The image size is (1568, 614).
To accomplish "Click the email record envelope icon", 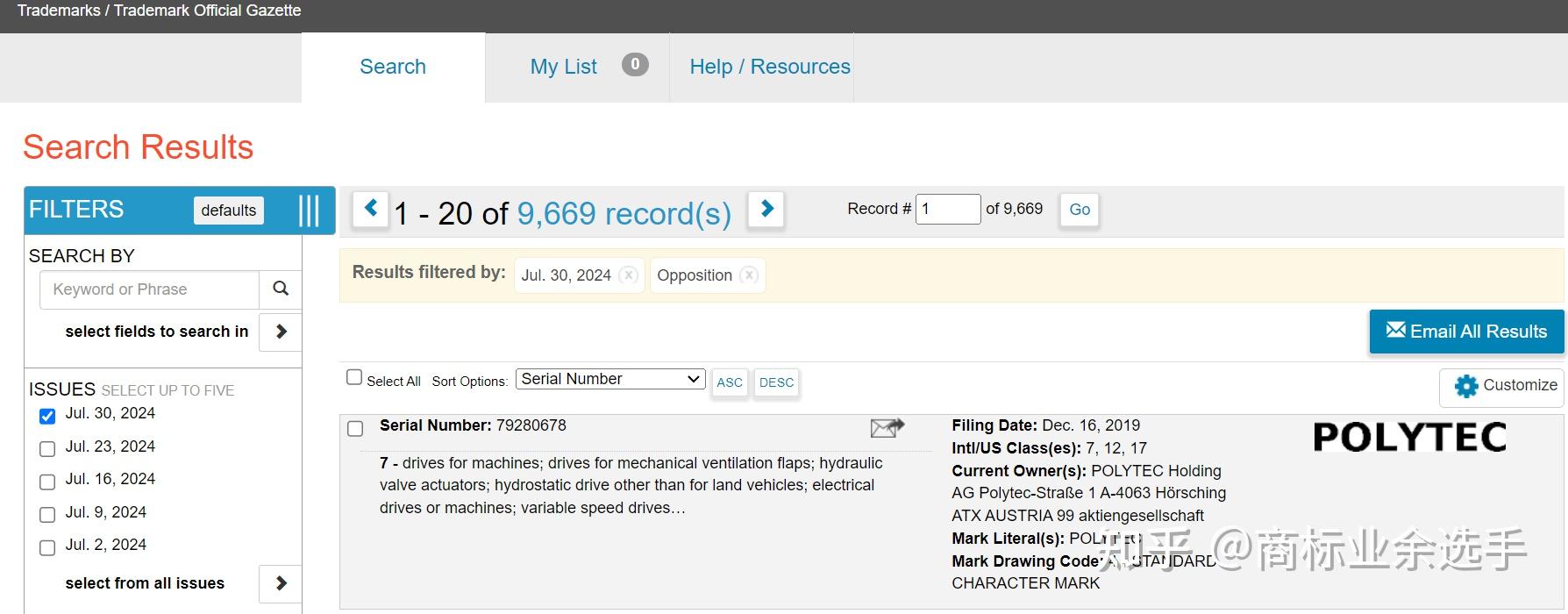I will click(x=887, y=427).
